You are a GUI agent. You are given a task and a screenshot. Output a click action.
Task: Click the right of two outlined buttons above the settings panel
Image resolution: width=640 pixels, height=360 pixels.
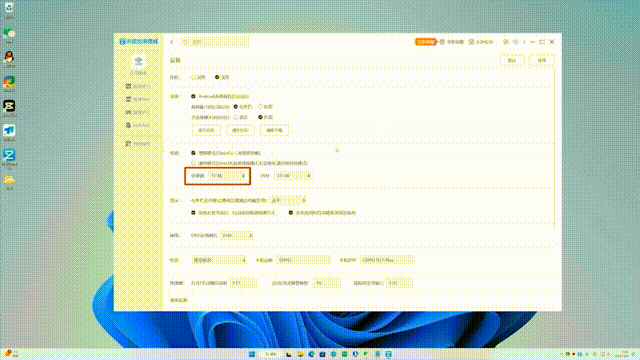[x=542, y=60]
